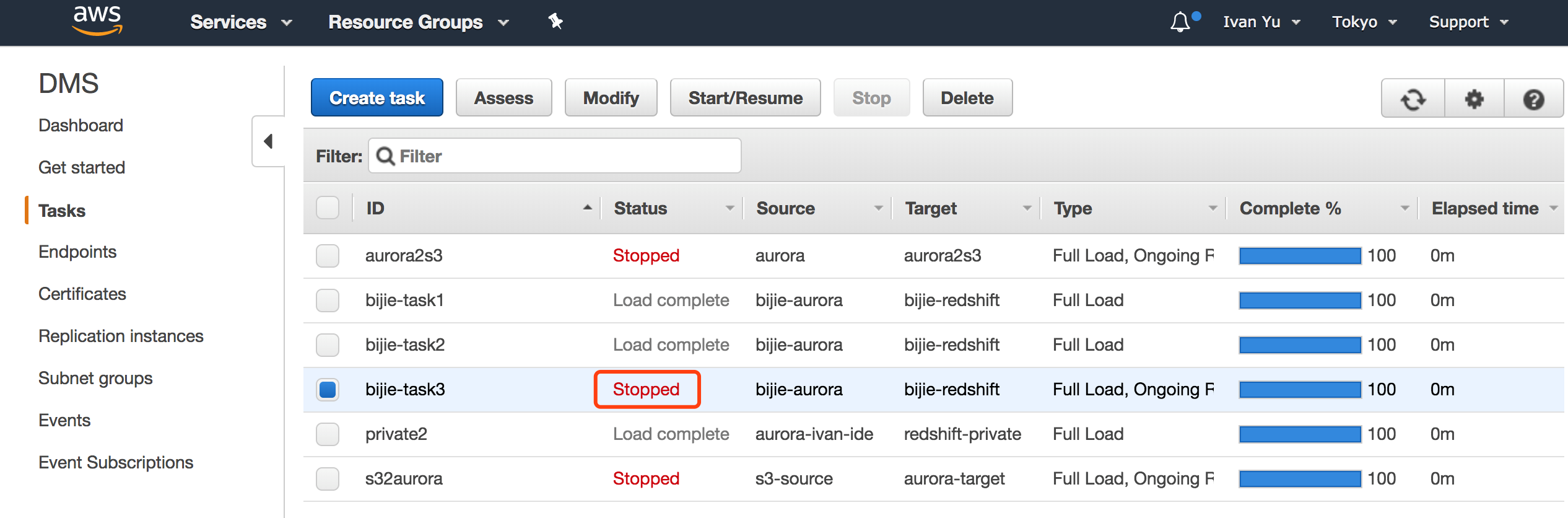1568x518 pixels.
Task: Open Replication instances in sidebar
Action: click(121, 336)
